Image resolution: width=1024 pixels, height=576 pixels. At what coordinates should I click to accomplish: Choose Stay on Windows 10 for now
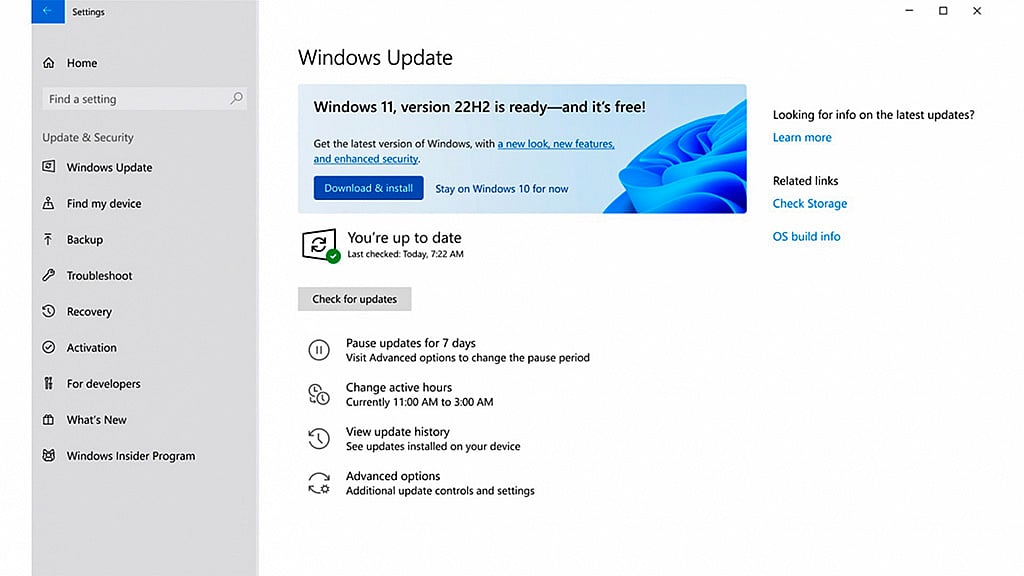(502, 189)
